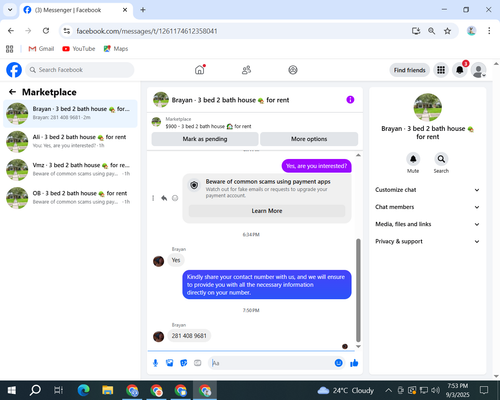The height and width of the screenshot is (400, 500).
Task: Click the address bar URL
Action: 147,31
